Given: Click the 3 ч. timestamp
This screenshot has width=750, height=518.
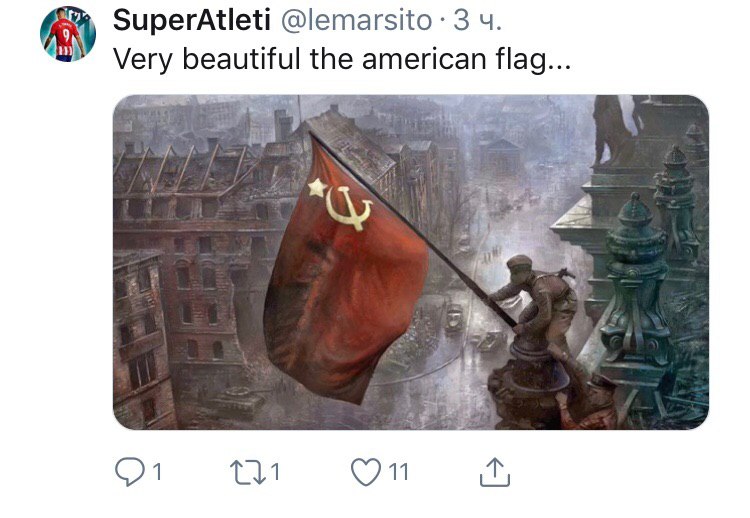Looking at the screenshot, I should (x=477, y=21).
